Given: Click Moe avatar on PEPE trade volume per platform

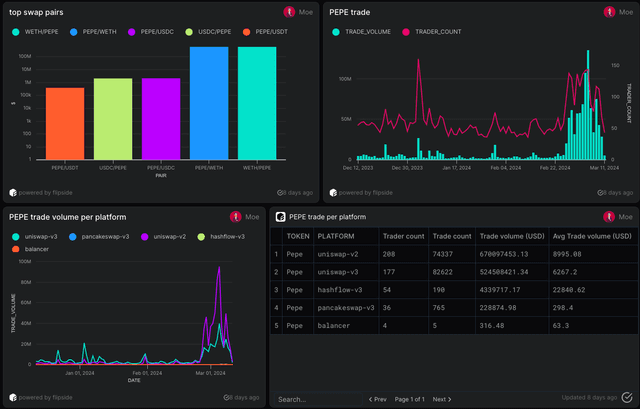Looking at the screenshot, I should 236,217.
